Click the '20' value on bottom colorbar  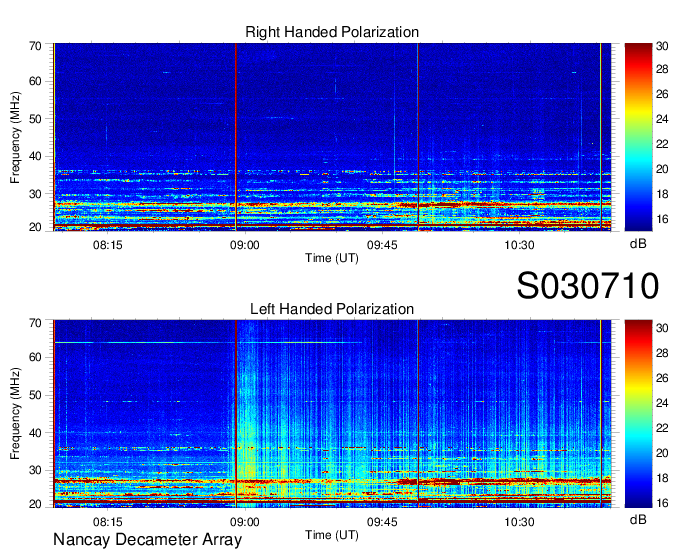(662, 453)
